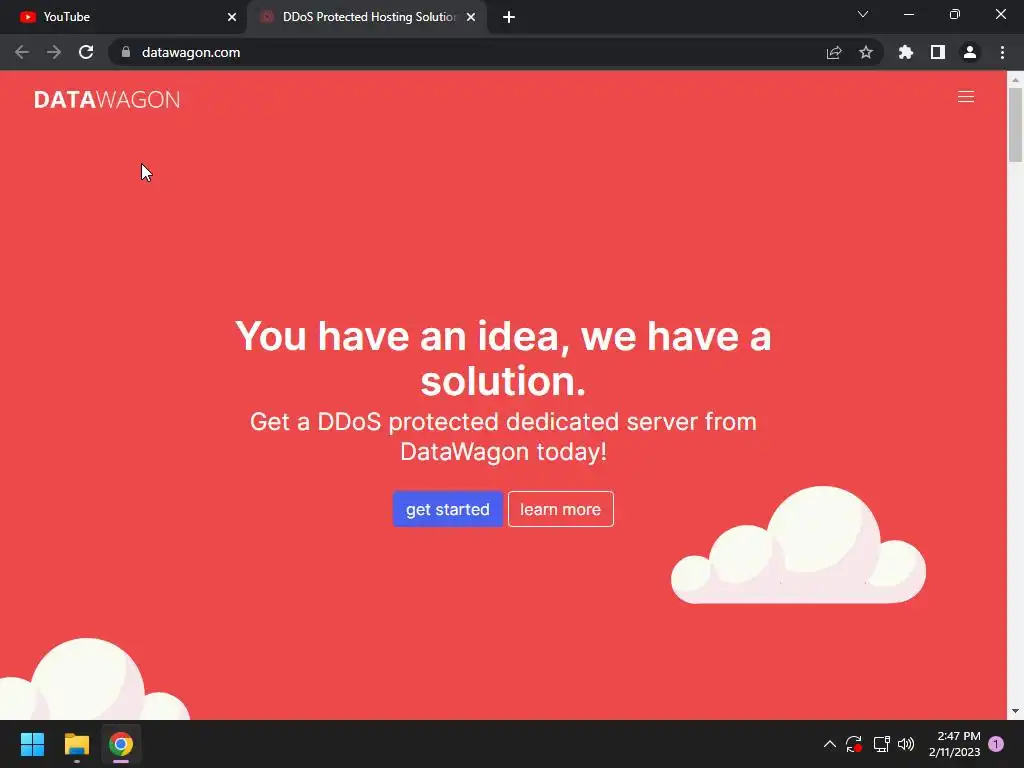Open Chrome three-dot menu
The height and width of the screenshot is (768, 1024).
(x=1002, y=52)
